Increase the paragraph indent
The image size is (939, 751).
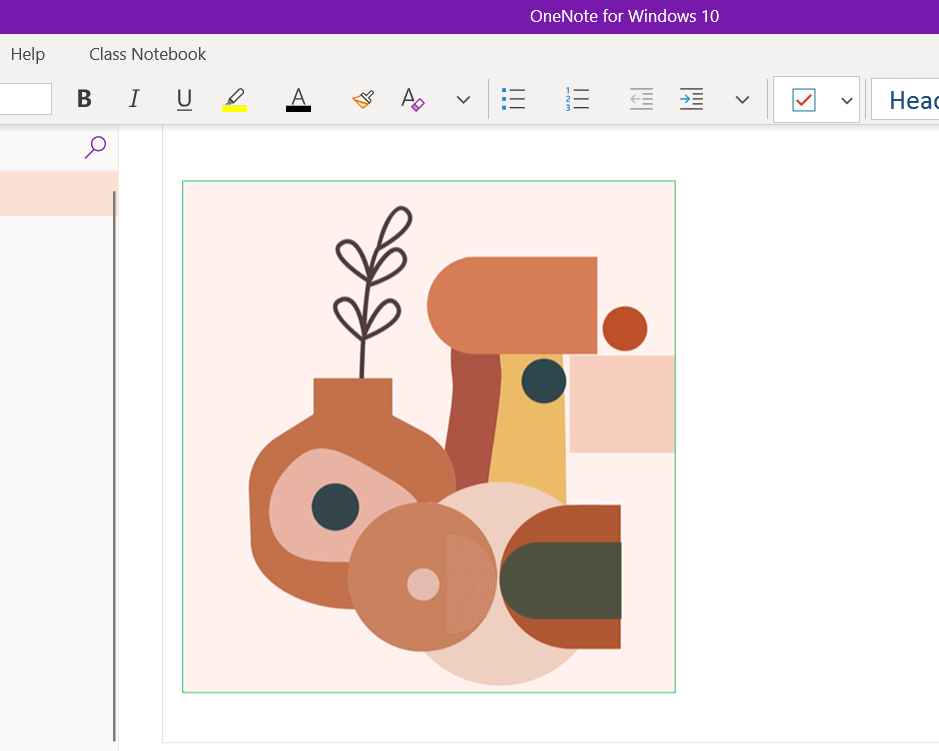[691, 99]
